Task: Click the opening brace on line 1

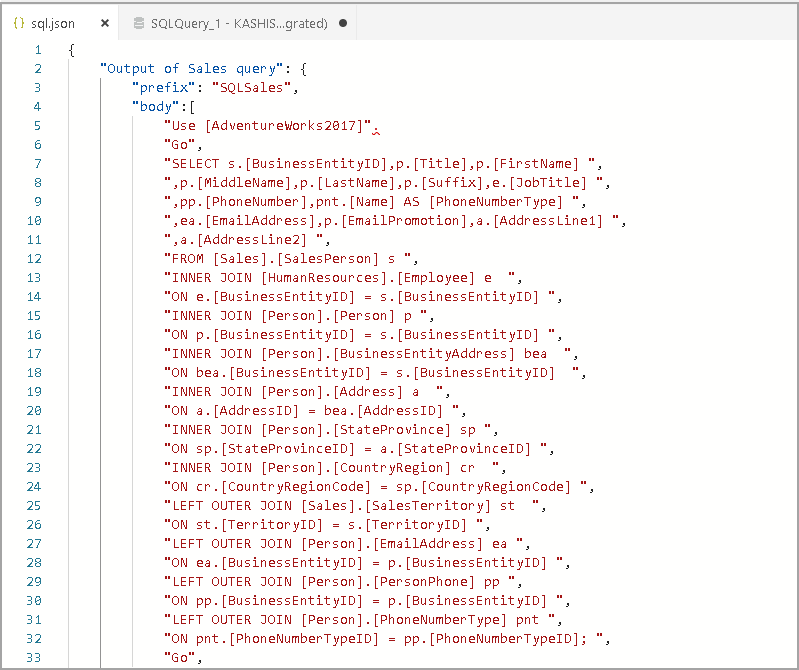Action: point(71,50)
